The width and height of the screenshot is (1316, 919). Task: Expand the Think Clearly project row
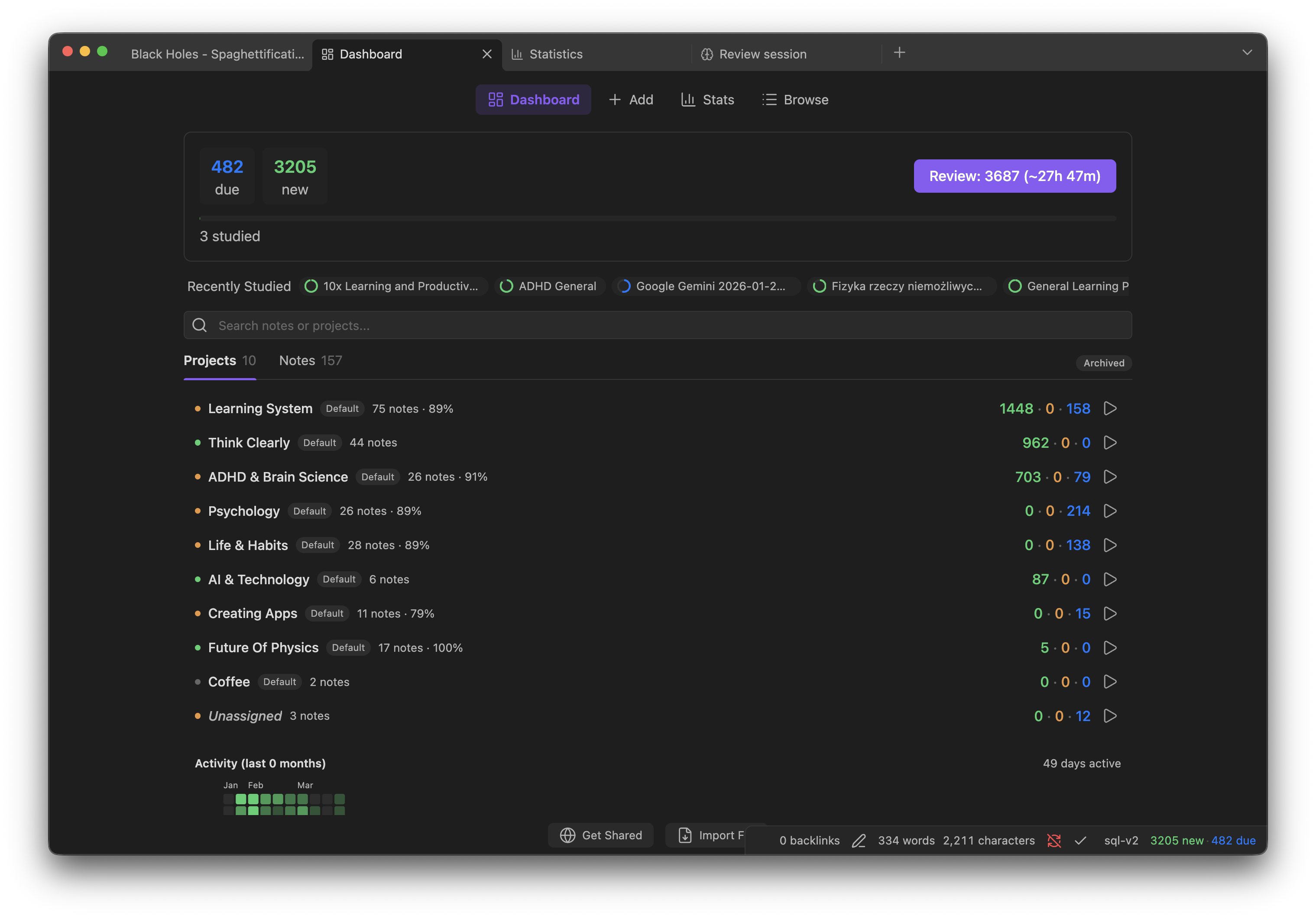(x=249, y=443)
